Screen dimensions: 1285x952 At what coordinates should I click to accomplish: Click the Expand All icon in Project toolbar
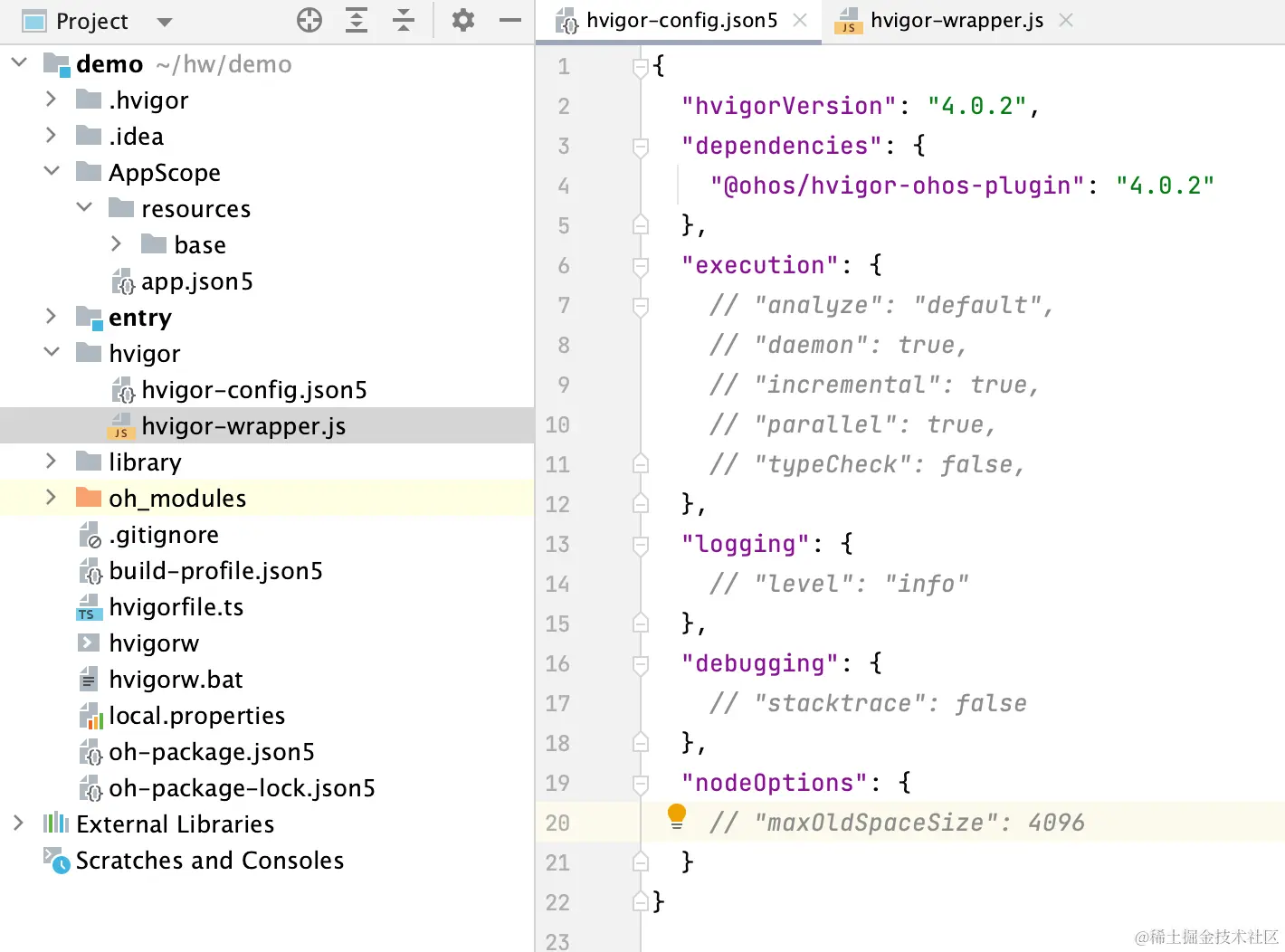pyautogui.click(x=357, y=20)
